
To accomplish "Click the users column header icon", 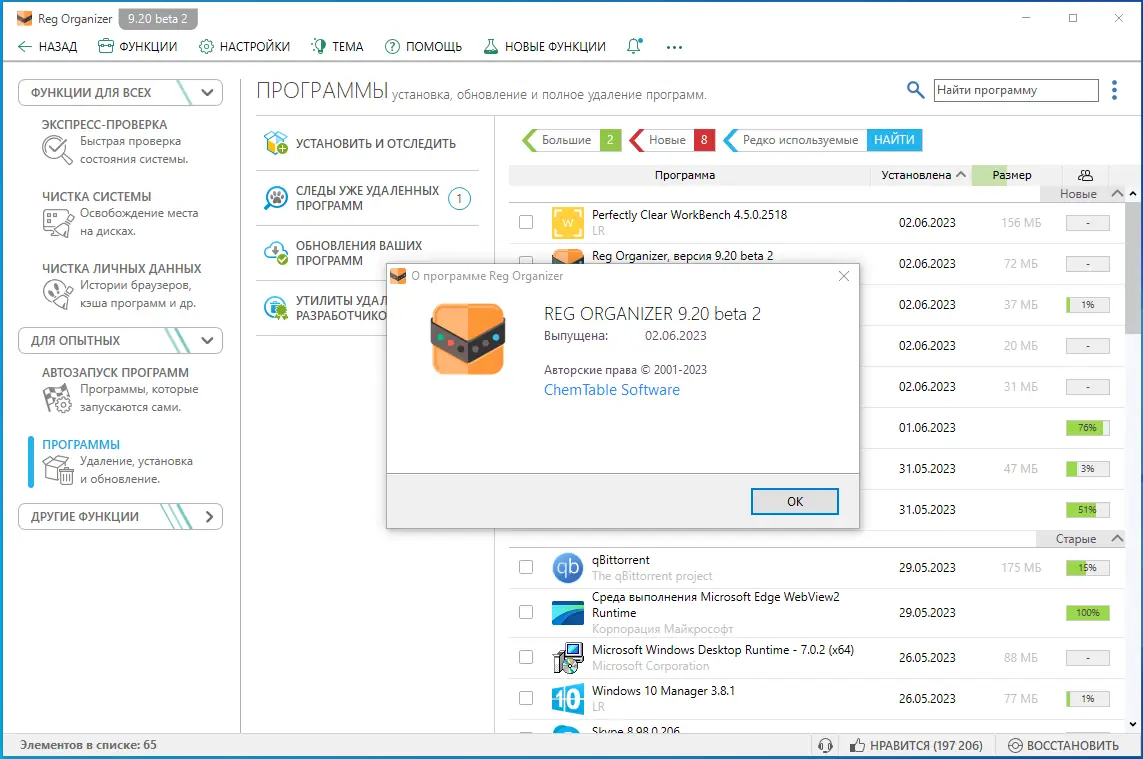I will click(x=1085, y=175).
